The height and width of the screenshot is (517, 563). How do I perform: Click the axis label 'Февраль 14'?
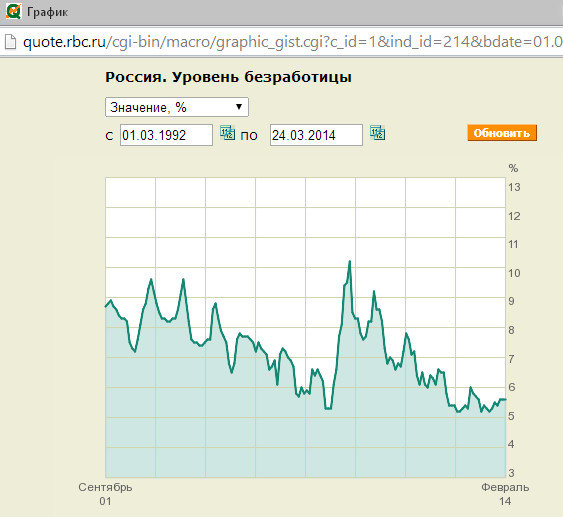pos(505,494)
